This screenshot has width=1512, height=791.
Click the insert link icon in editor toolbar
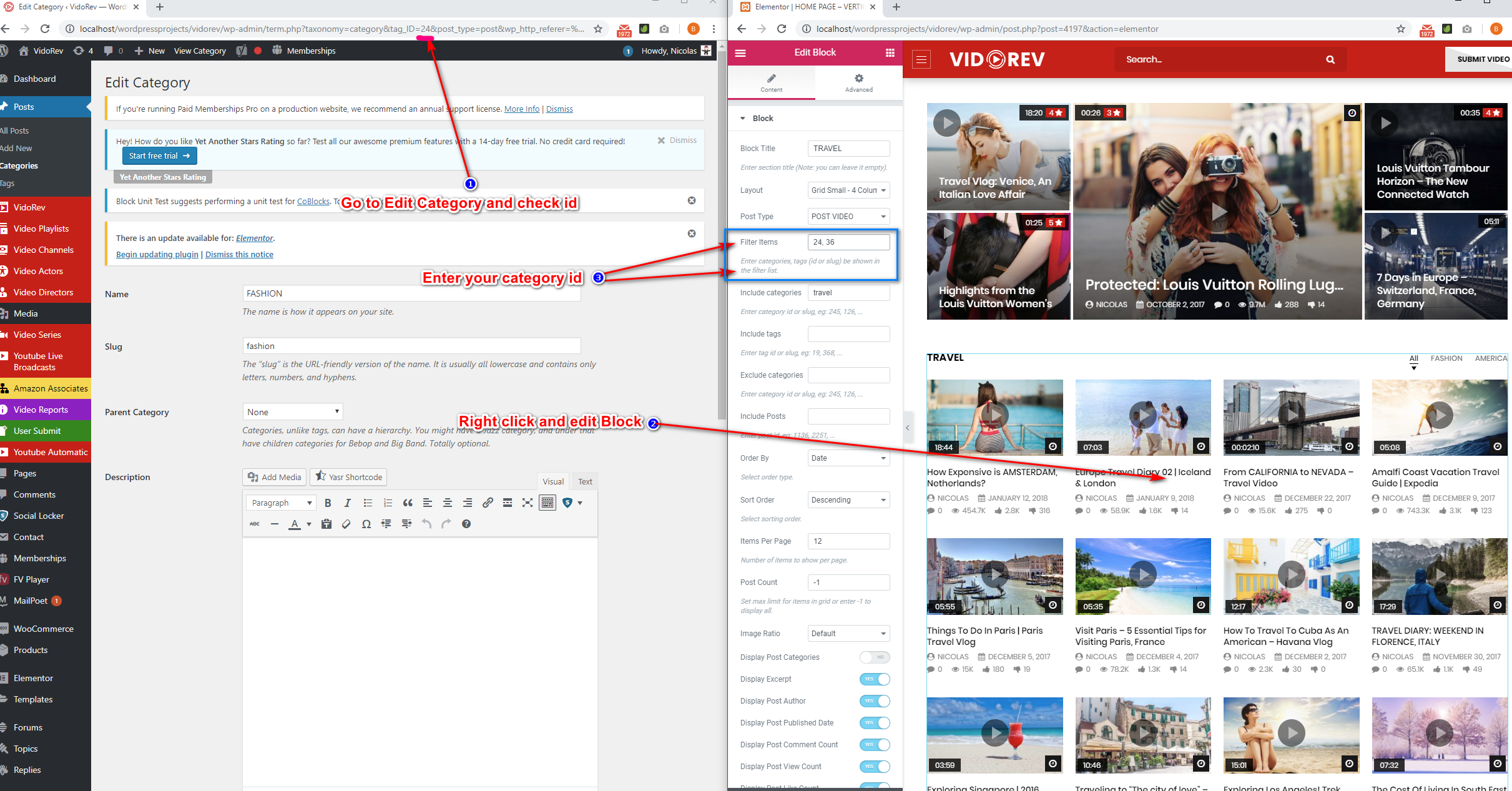coord(488,503)
